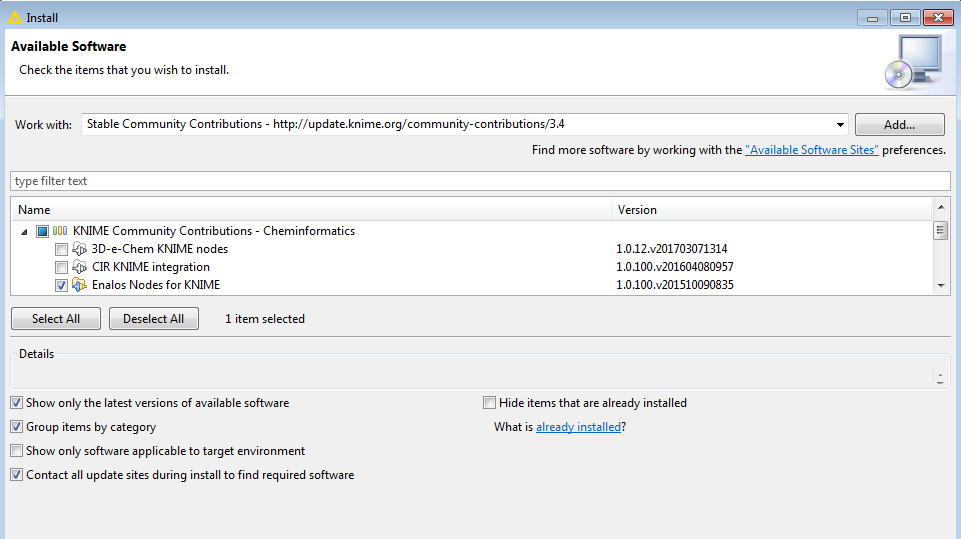Viewport: 961px width, 539px height.
Task: Select the 3D-e-Chem KNIME nodes row label
Action: coord(159,249)
